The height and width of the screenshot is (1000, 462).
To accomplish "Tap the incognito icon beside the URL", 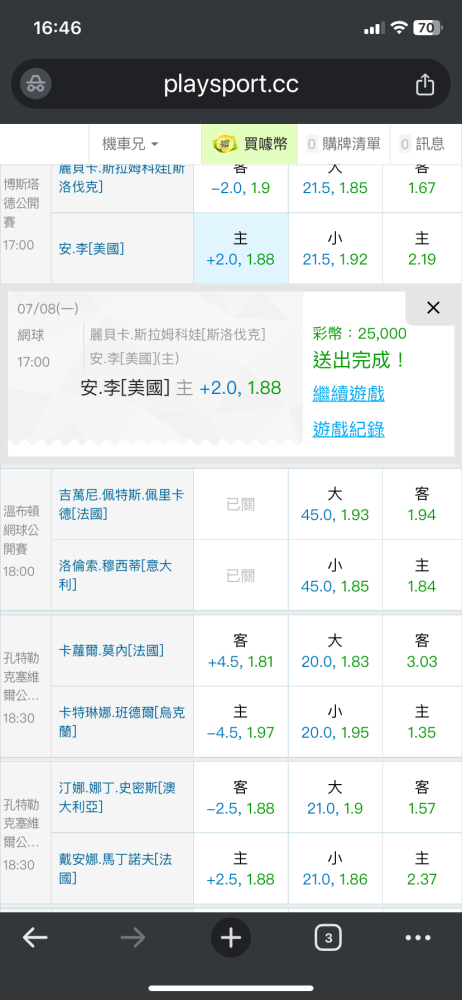I will click(36, 84).
